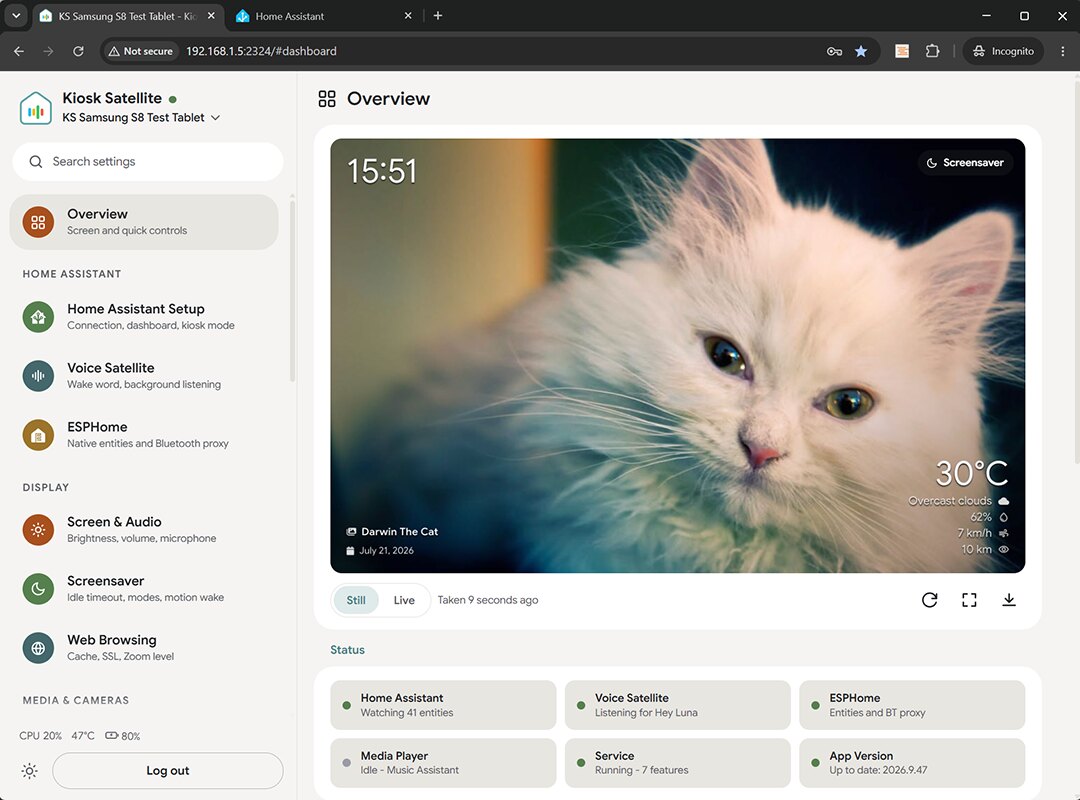The image size is (1080, 800).
Task: Click the sidebar scrollbar
Action: pyautogui.click(x=292, y=289)
